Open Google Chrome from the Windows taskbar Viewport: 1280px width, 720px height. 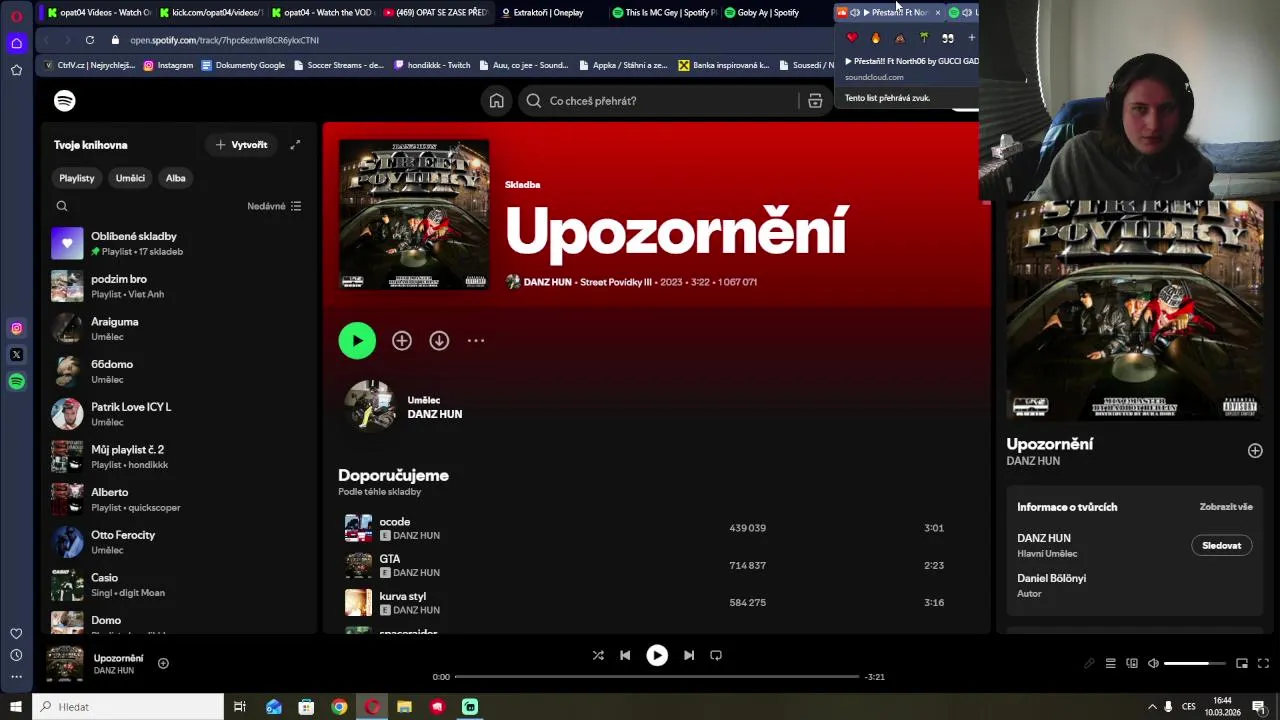339,707
